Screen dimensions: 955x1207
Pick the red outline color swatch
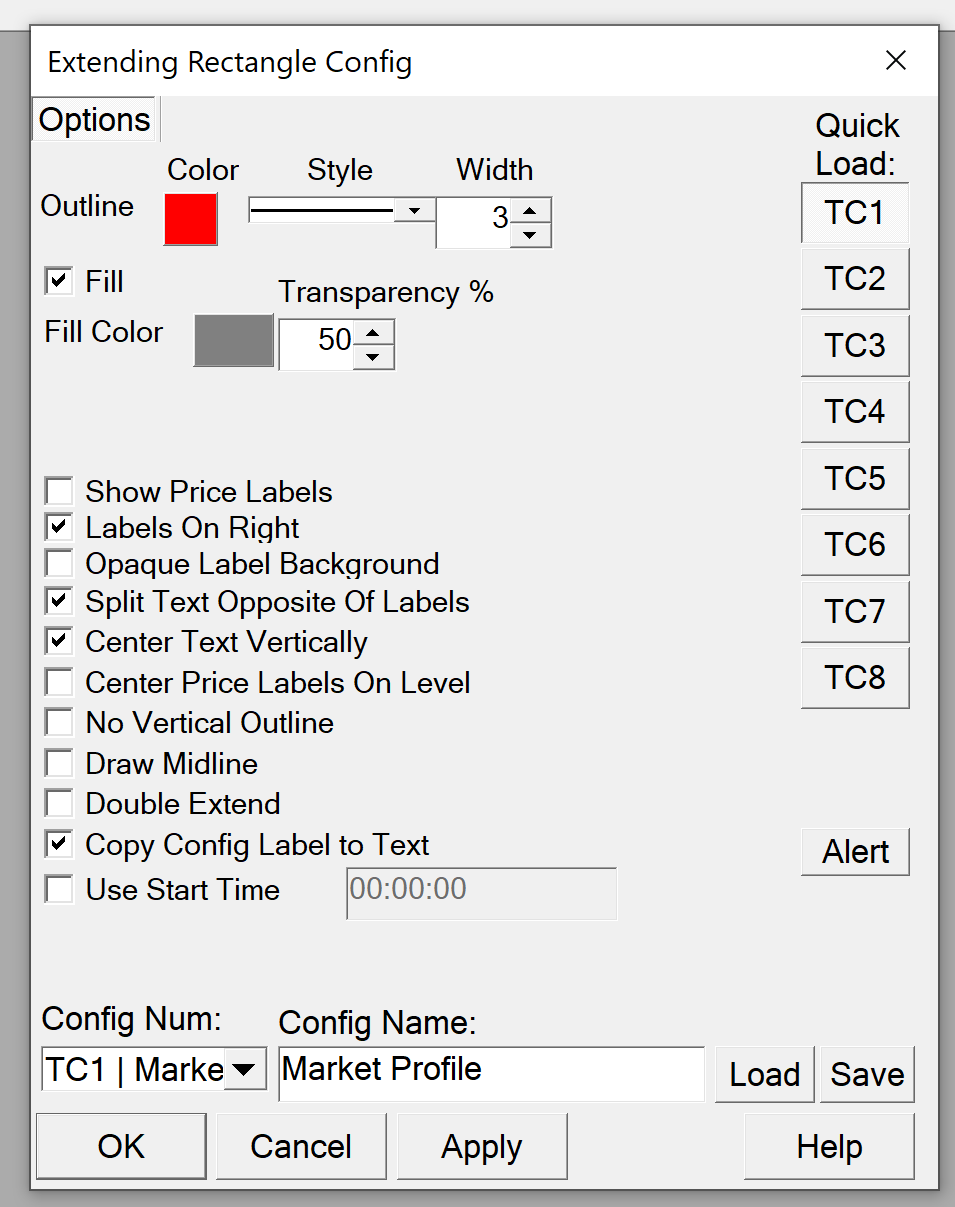click(191, 219)
